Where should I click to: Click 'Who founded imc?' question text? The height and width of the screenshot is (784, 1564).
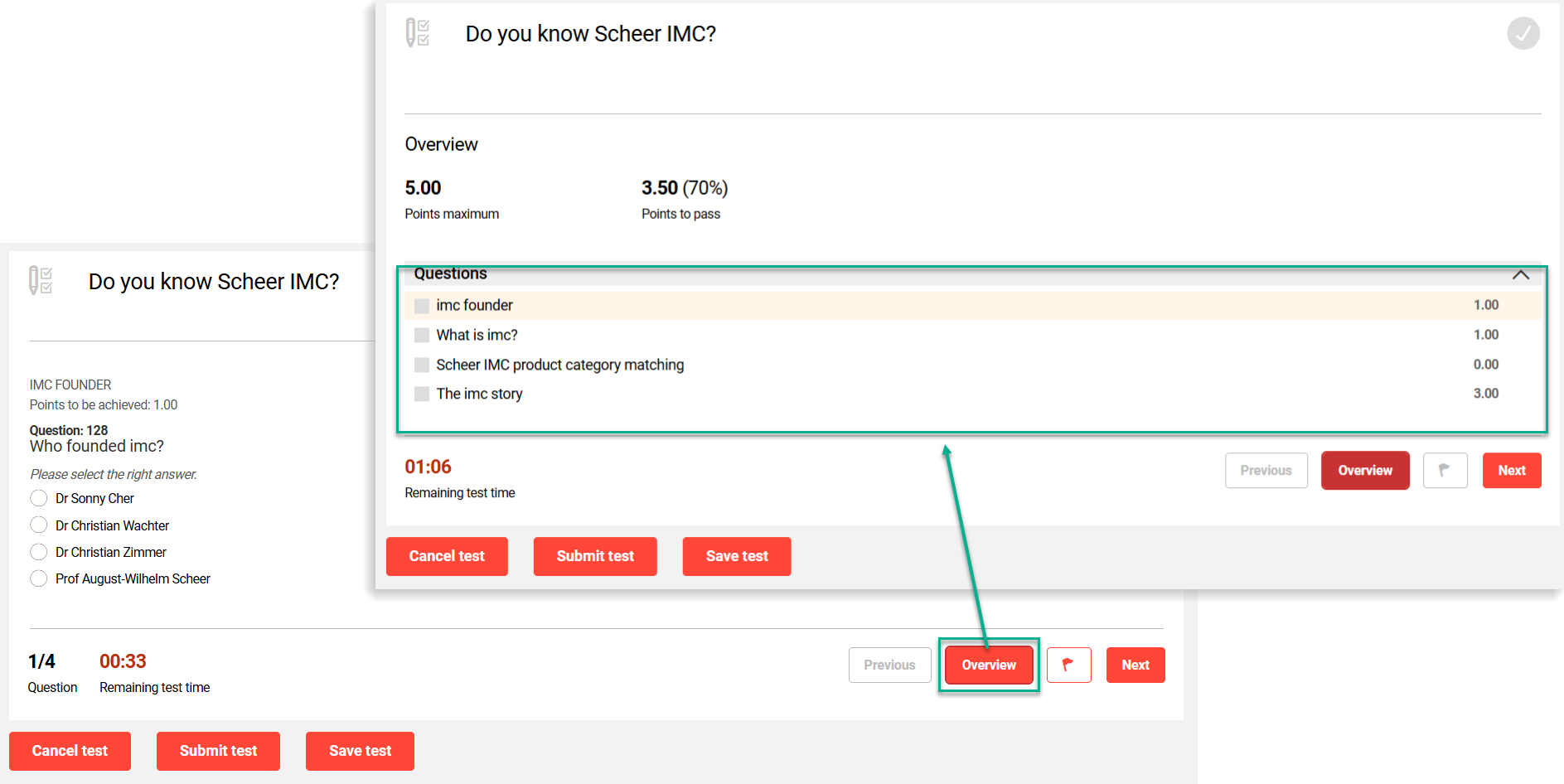tap(97, 446)
